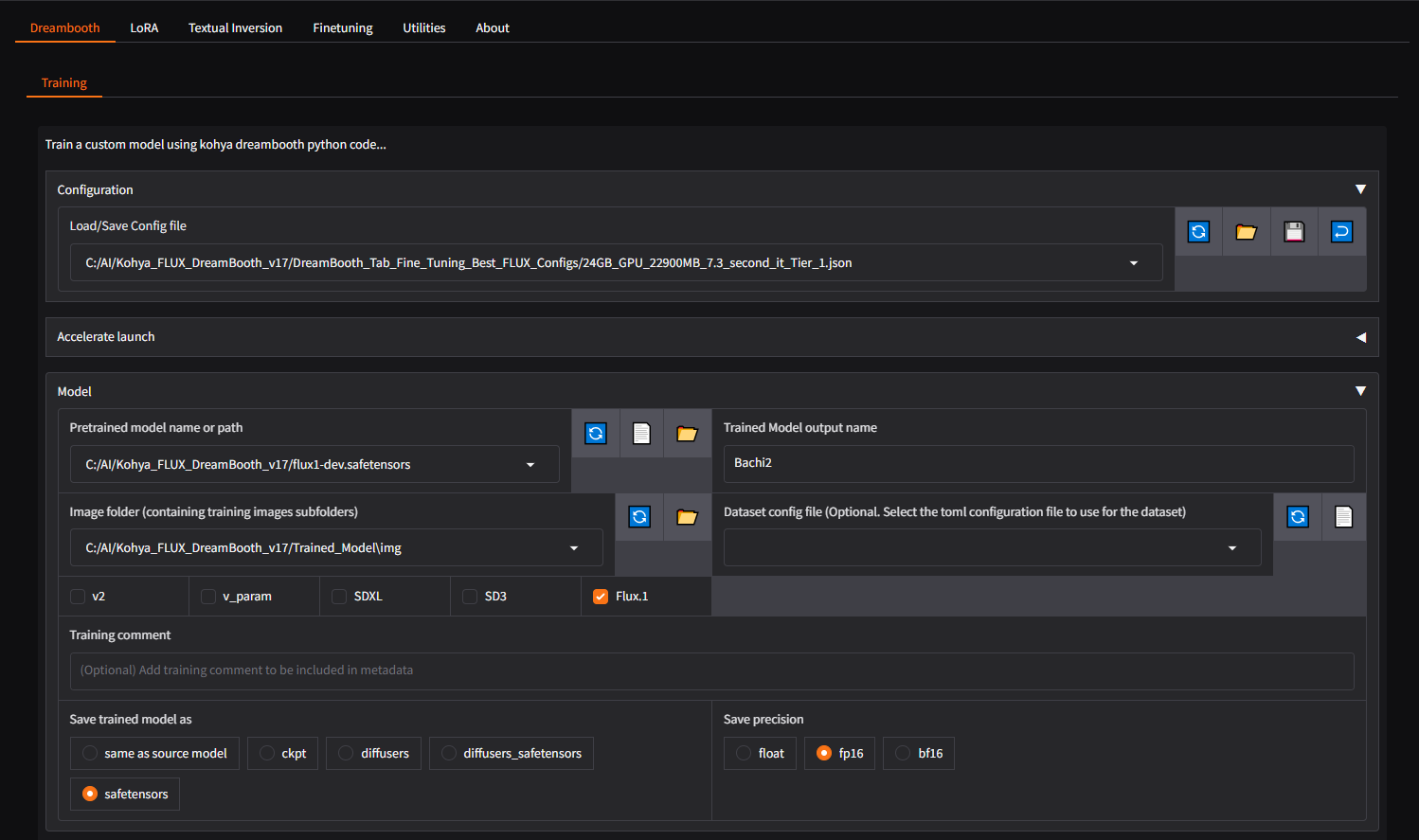
Task: Open config file folder browser
Action: coord(1246,232)
